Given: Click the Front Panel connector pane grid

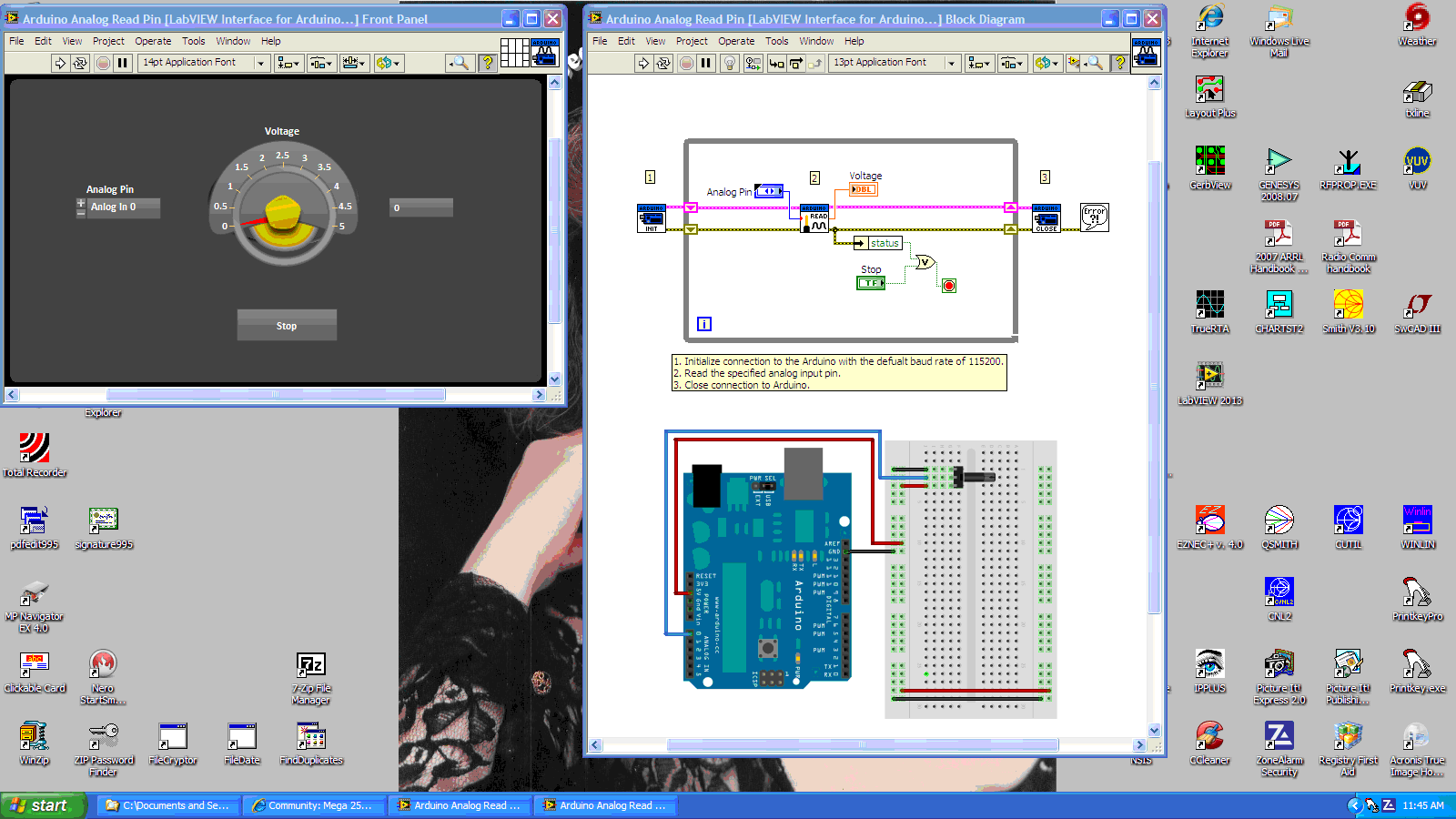Looking at the screenshot, I should tap(515, 53).
